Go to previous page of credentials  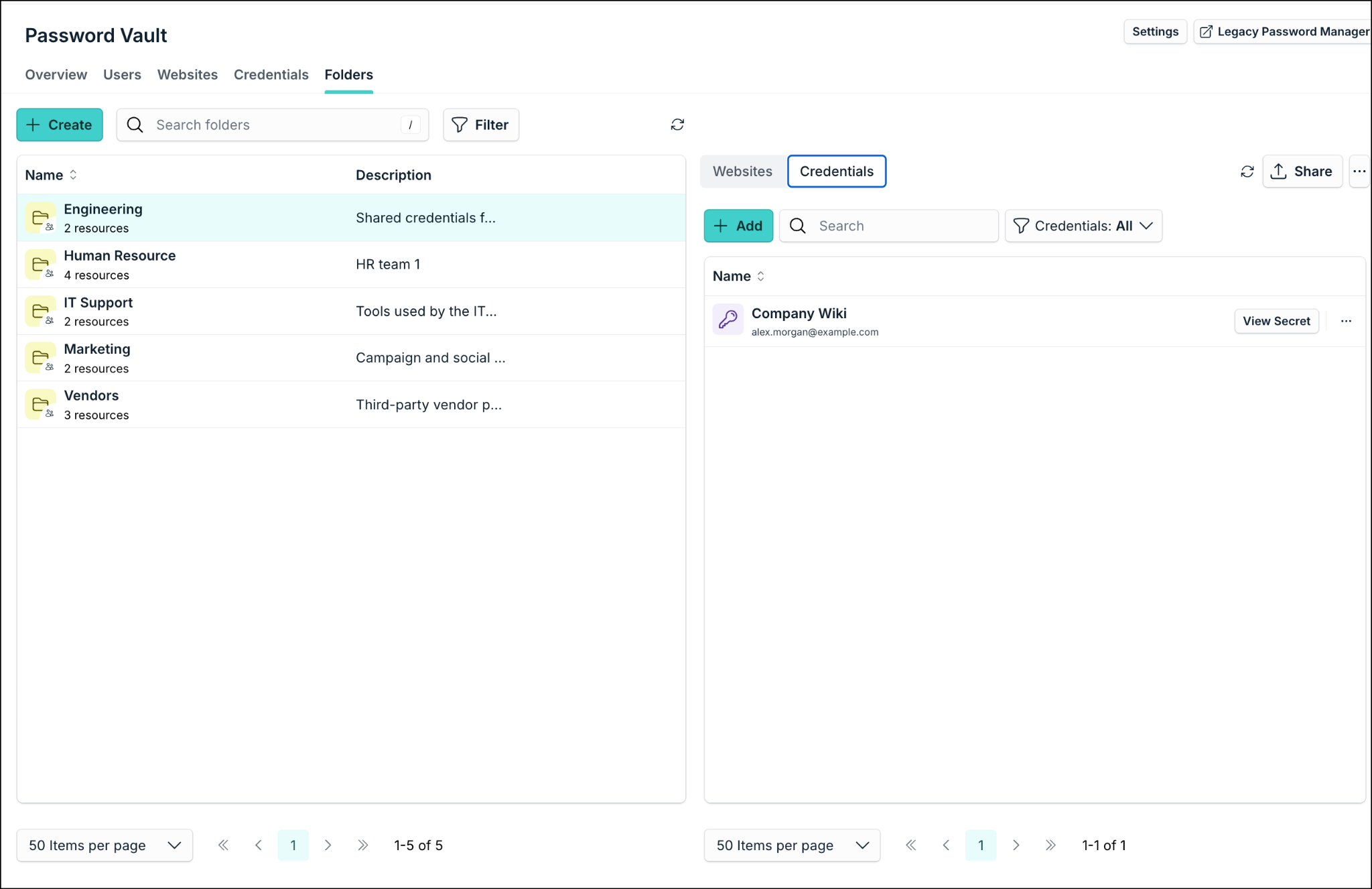(x=946, y=845)
